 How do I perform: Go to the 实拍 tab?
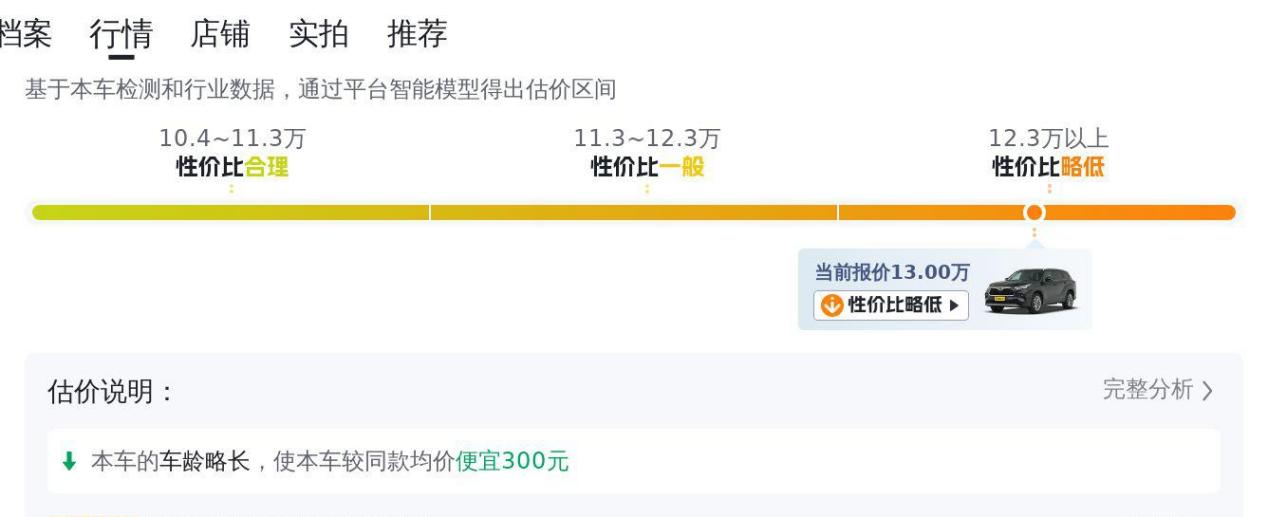[x=319, y=34]
